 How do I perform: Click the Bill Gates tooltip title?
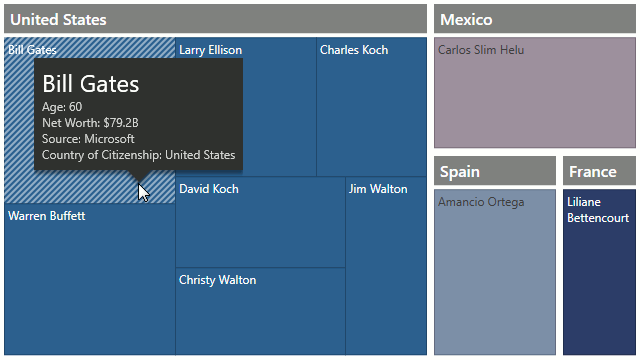point(91,84)
